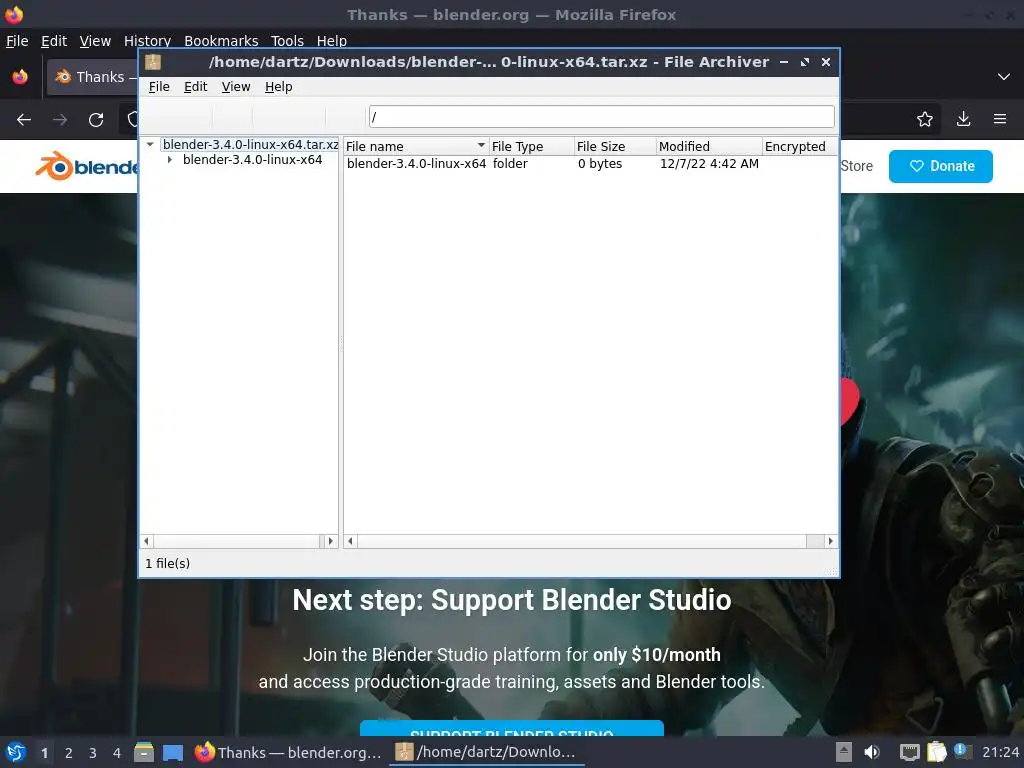
Task: Open the list all tabs dropdown
Action: coord(1004,77)
